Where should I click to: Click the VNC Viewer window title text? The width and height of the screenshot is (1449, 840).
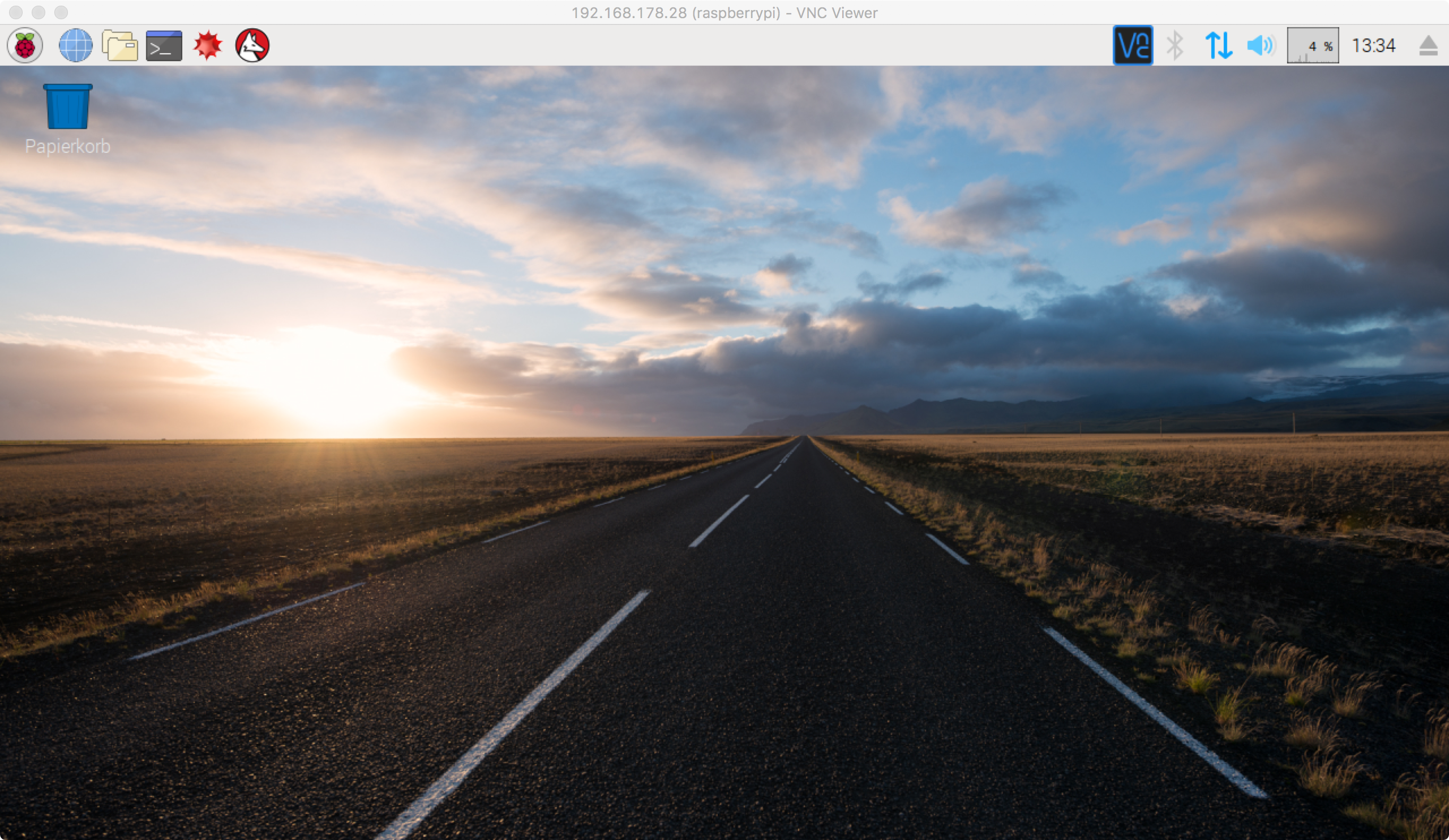[724, 12]
